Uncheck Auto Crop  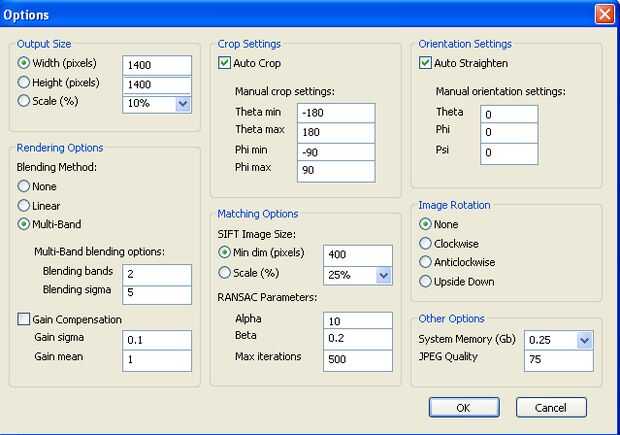[225, 63]
